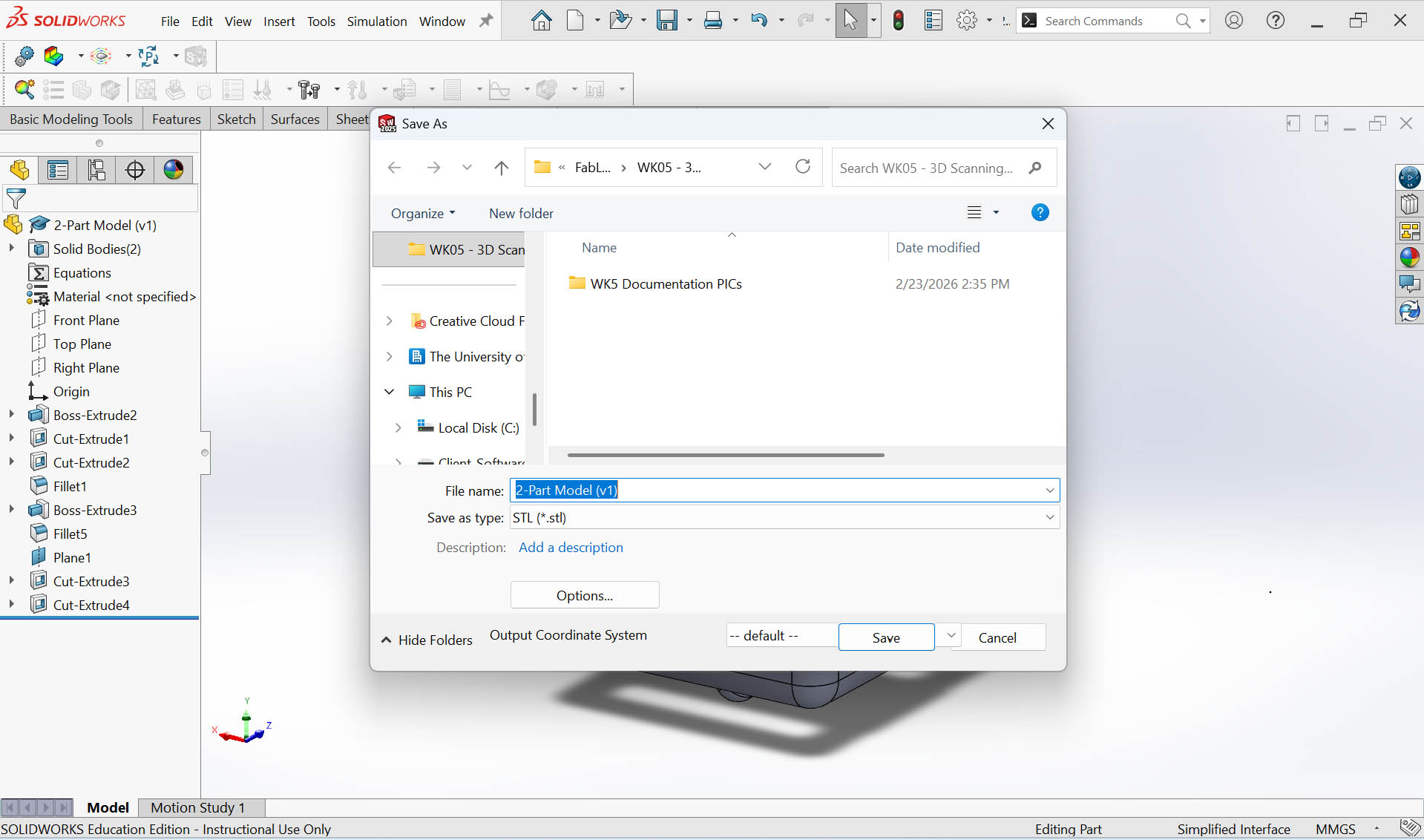Open the PropertyManager tab icon
1424x840 pixels.
58,170
